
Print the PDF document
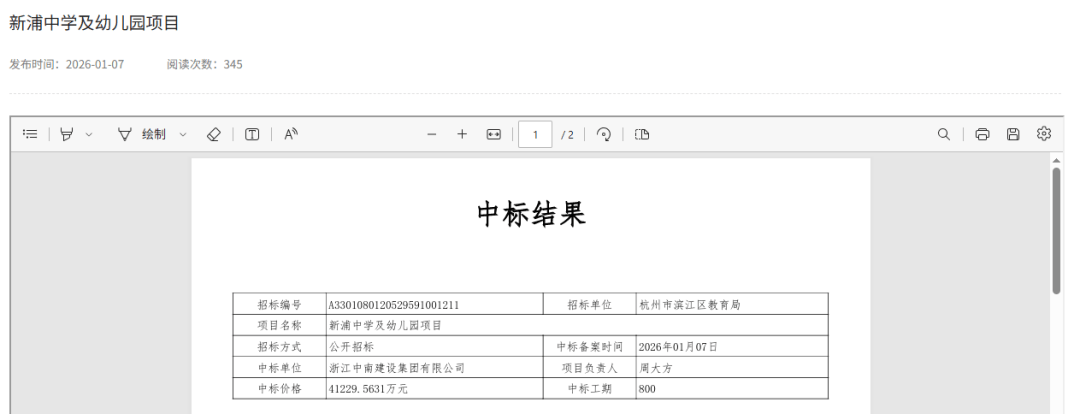click(x=982, y=134)
